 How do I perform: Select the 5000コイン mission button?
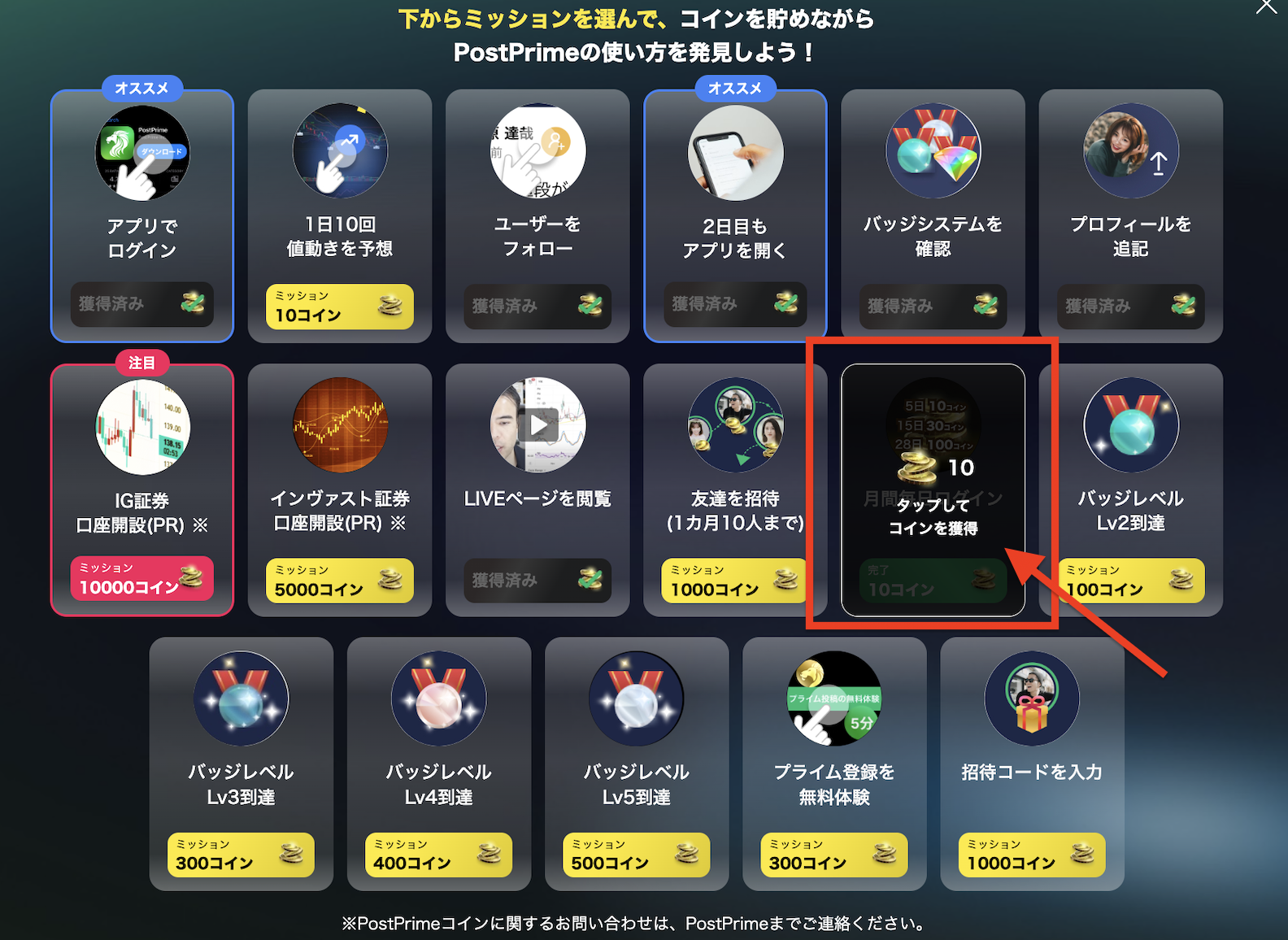[x=340, y=581]
